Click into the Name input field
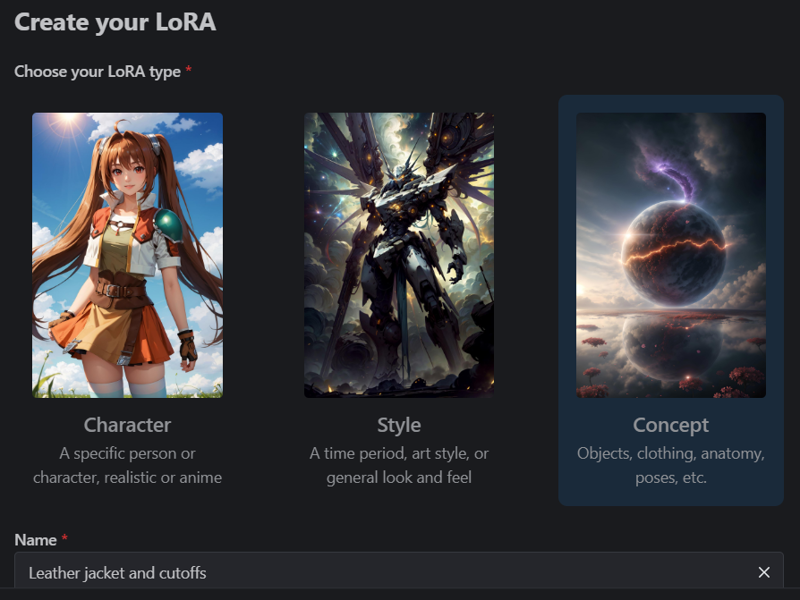Image resolution: width=800 pixels, height=600 pixels. (399, 572)
